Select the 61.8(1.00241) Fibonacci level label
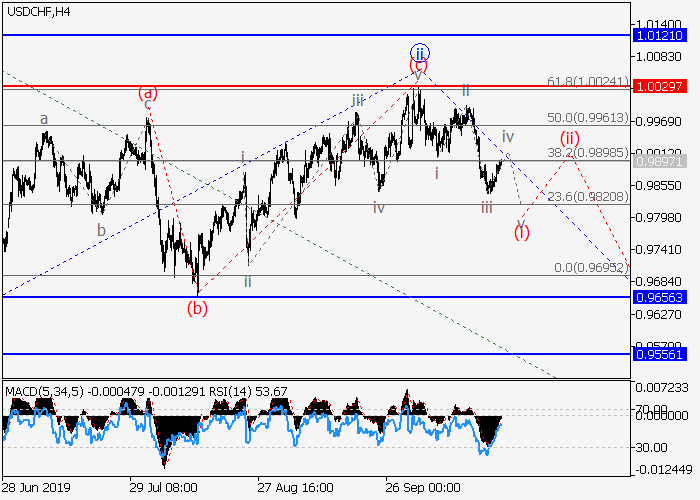The width and height of the screenshot is (700, 500). [x=588, y=81]
